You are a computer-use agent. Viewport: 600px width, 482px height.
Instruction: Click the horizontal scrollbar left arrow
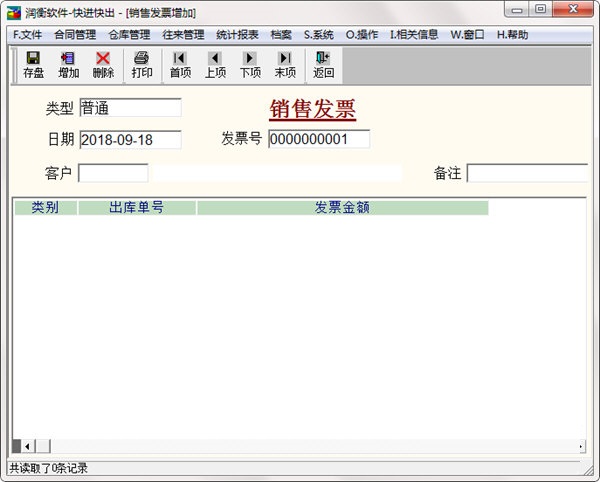tap(28, 446)
